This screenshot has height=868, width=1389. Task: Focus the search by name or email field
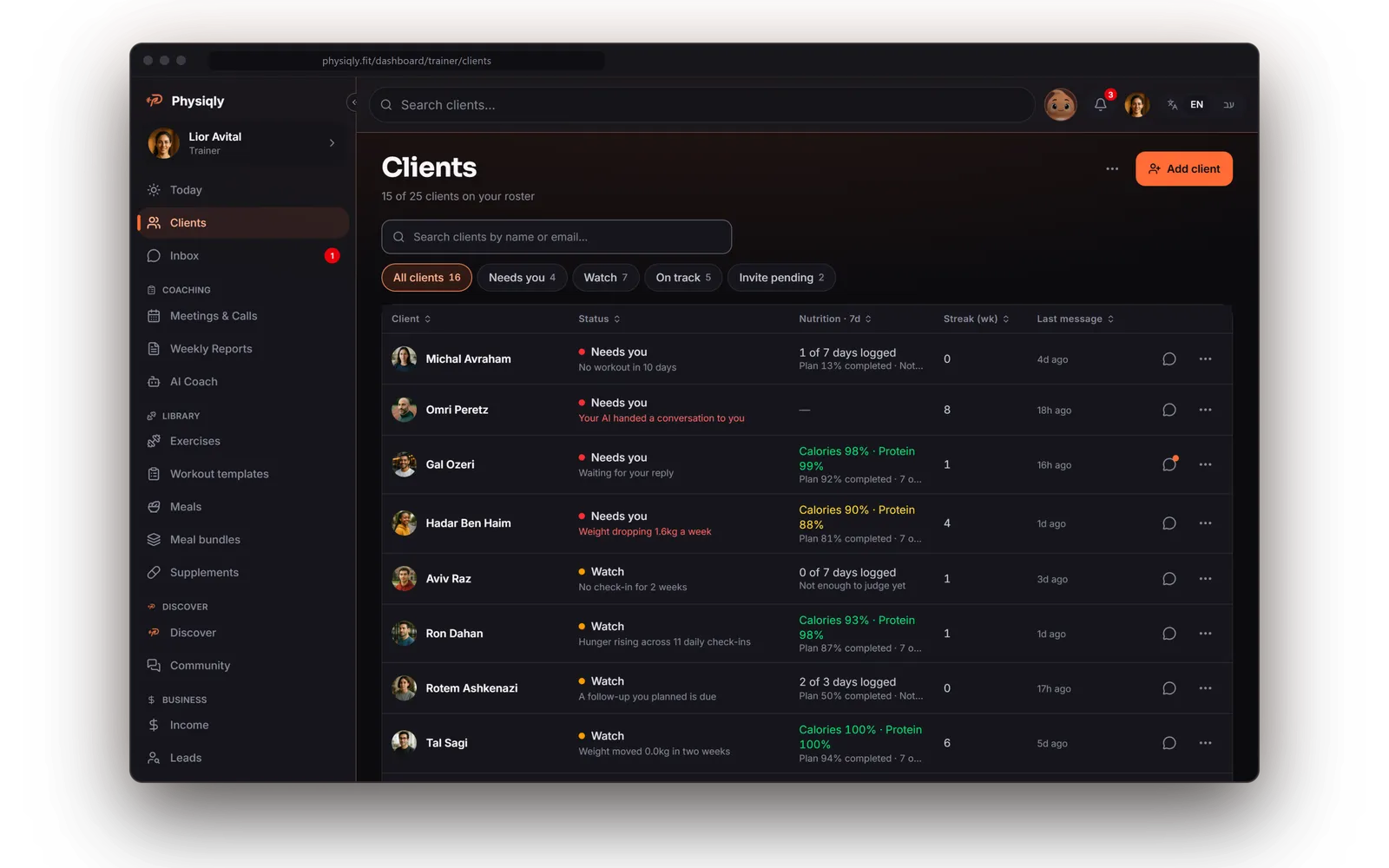tap(556, 237)
